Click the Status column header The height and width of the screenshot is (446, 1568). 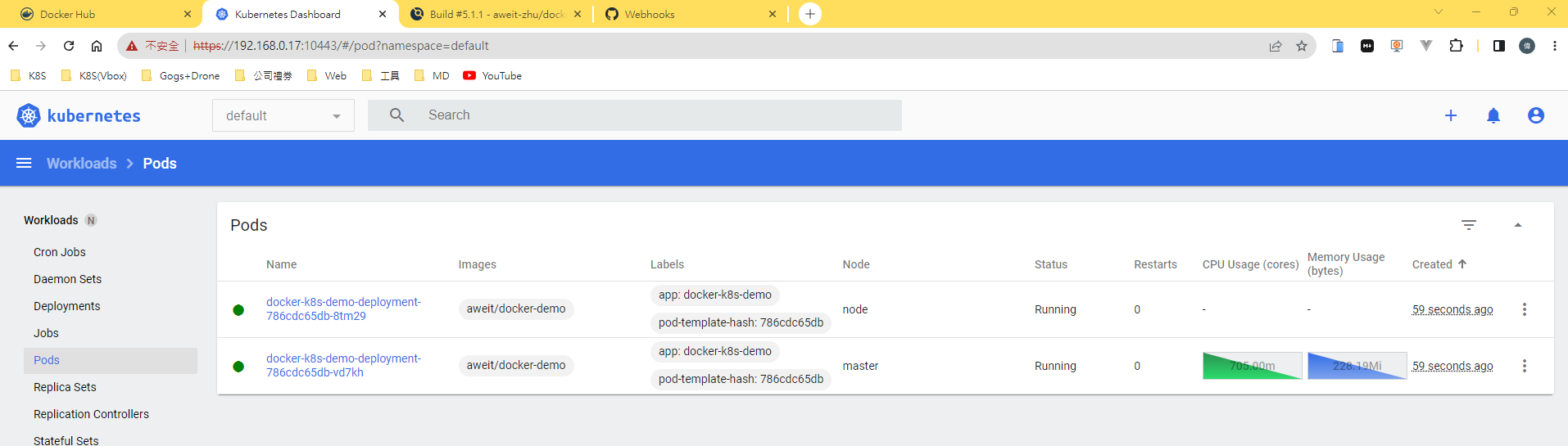[1051, 264]
